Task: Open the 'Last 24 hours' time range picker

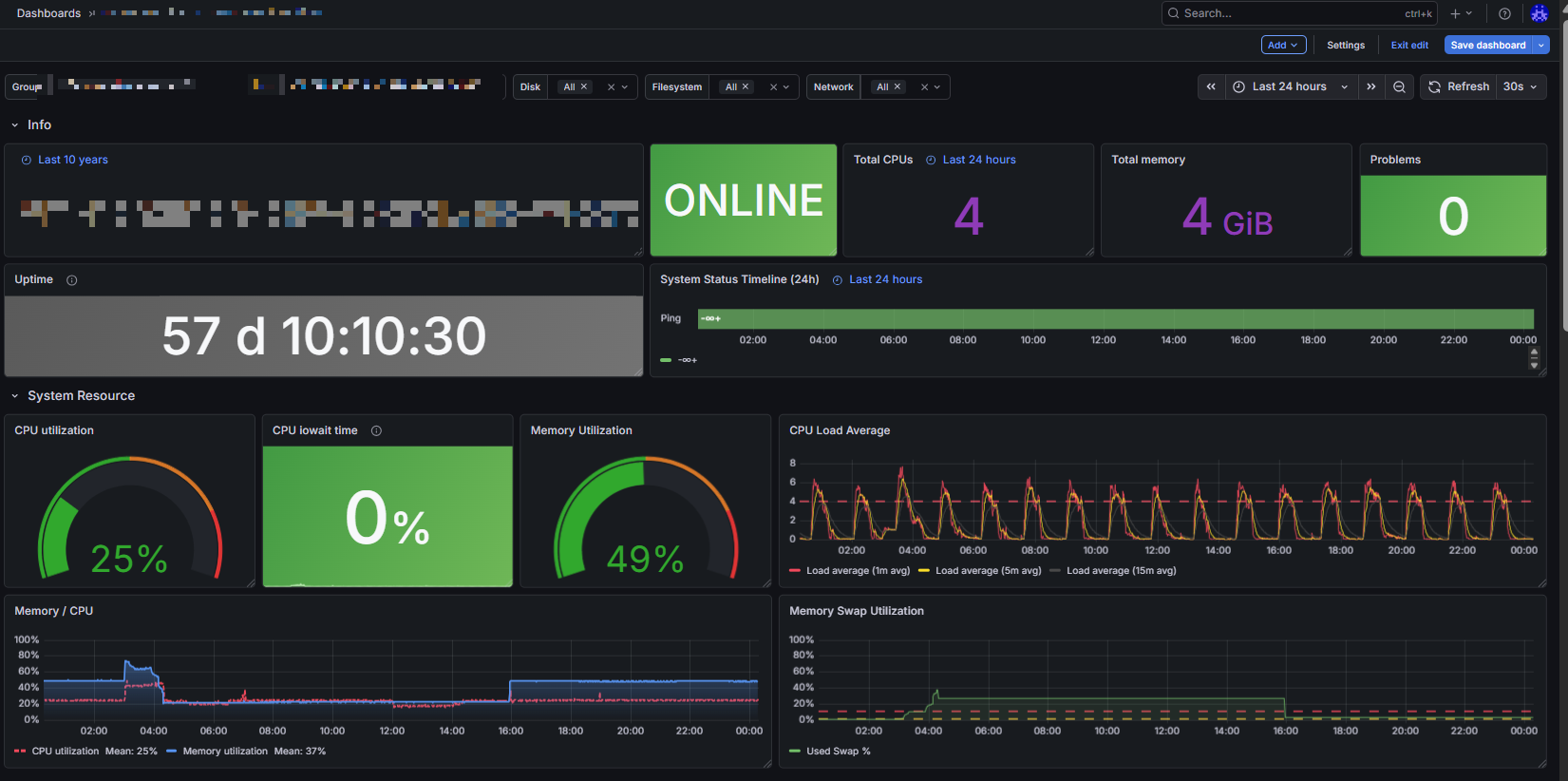Action: pos(1291,86)
